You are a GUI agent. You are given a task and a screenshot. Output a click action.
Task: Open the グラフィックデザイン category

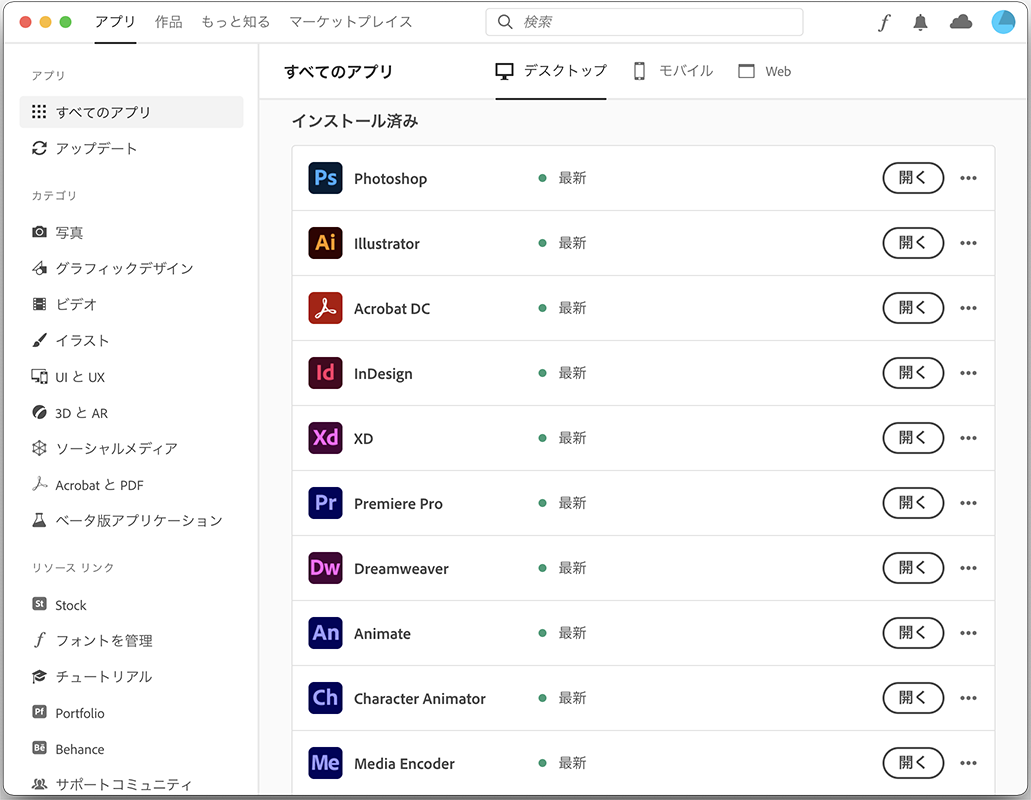pos(112,268)
